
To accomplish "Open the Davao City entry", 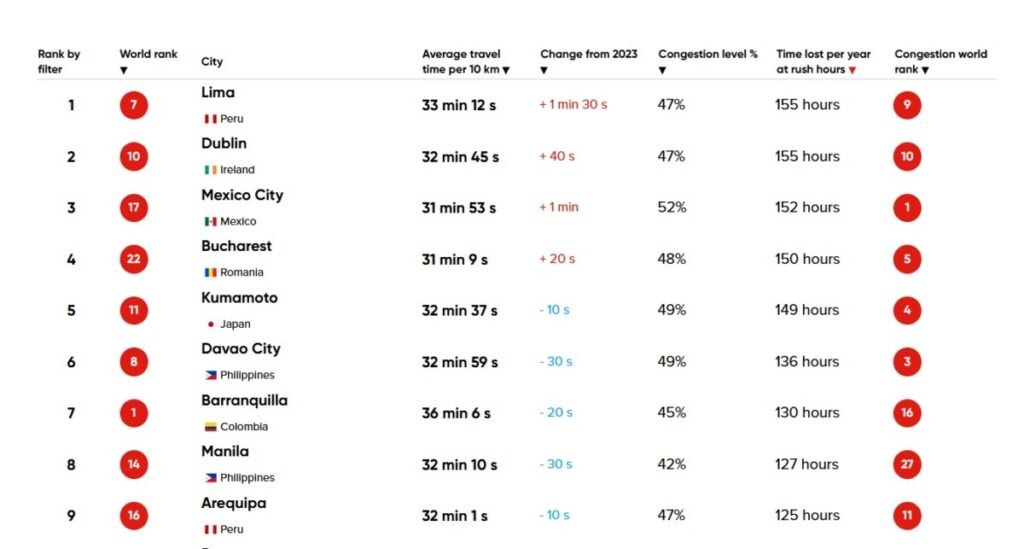I will (240, 349).
